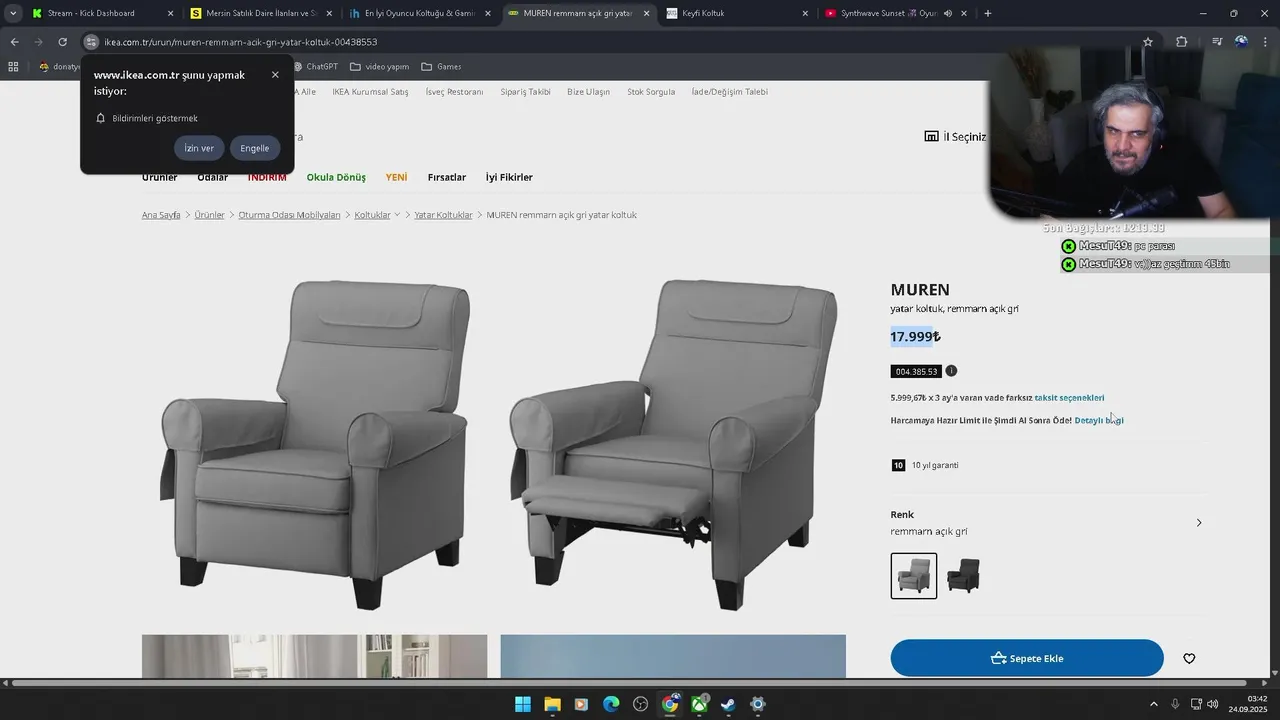
Task: Open the Chrome apps grid icon
Action: click(13, 67)
